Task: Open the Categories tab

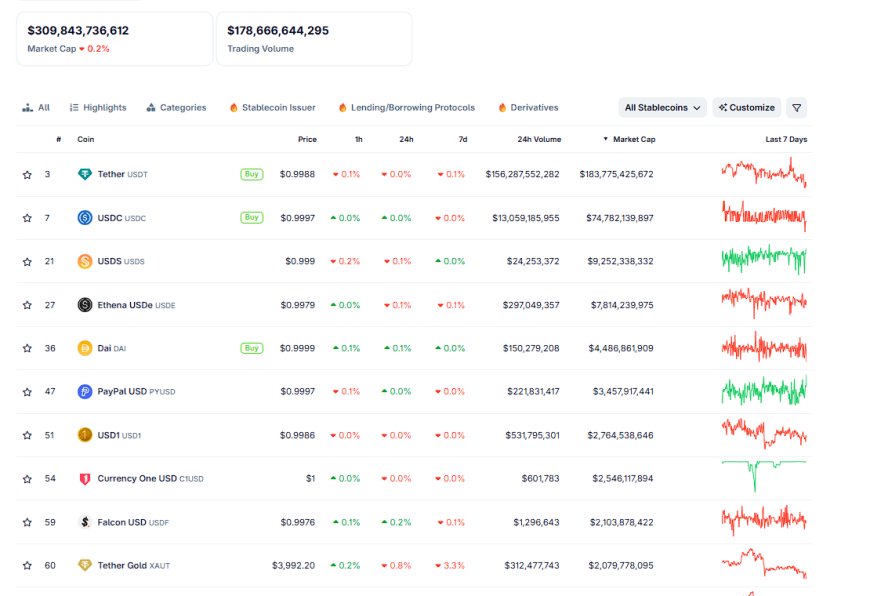Action: (x=176, y=108)
